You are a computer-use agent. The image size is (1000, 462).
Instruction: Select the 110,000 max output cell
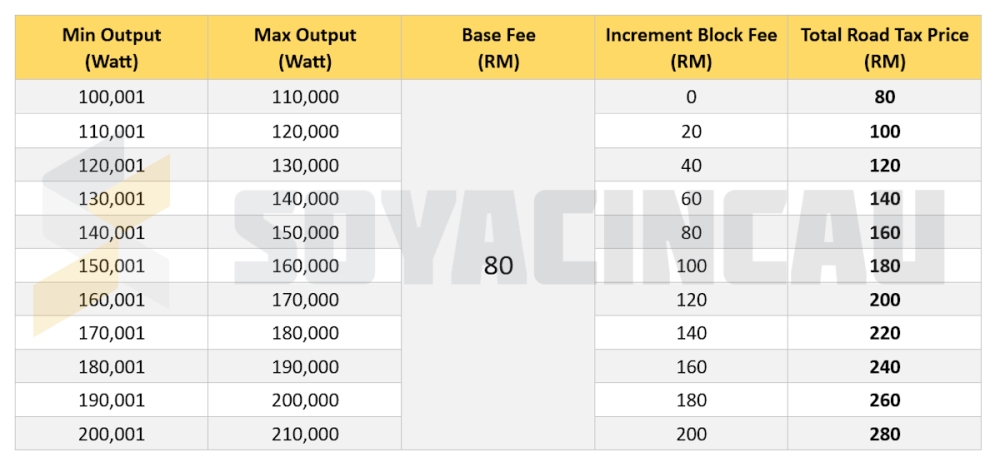point(305,97)
